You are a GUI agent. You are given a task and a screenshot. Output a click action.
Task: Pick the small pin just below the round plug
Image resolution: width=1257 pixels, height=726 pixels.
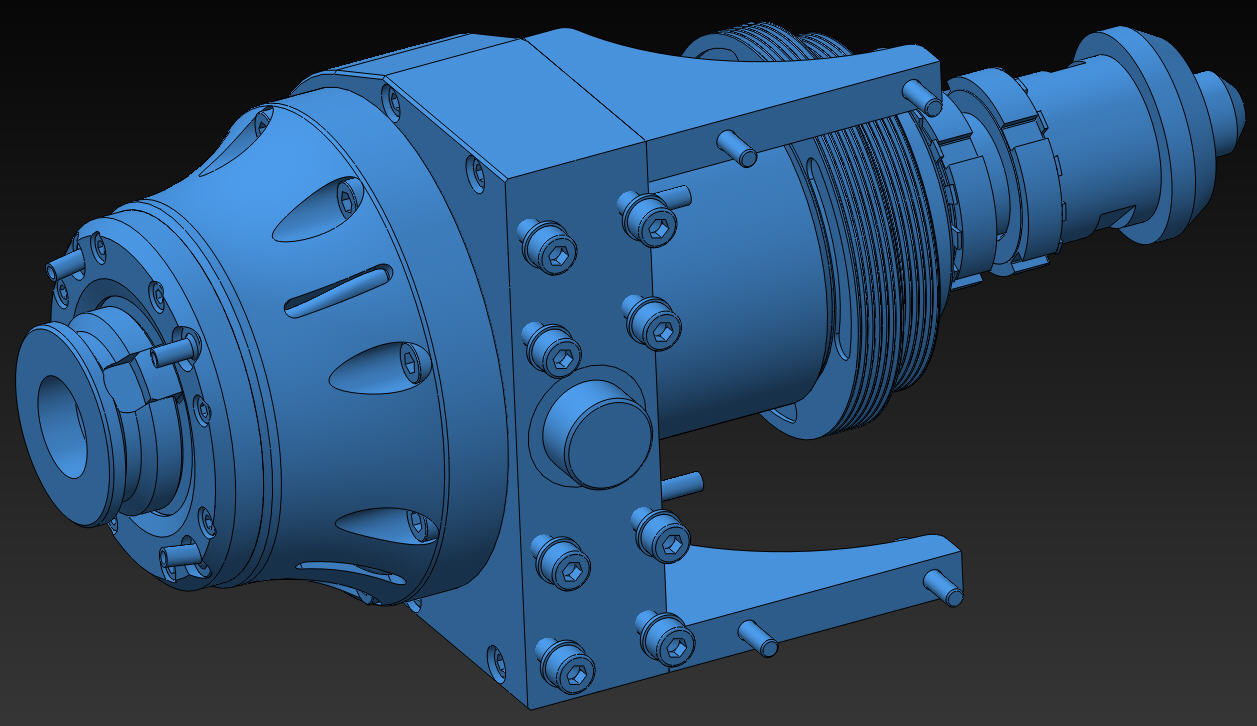[x=680, y=483]
